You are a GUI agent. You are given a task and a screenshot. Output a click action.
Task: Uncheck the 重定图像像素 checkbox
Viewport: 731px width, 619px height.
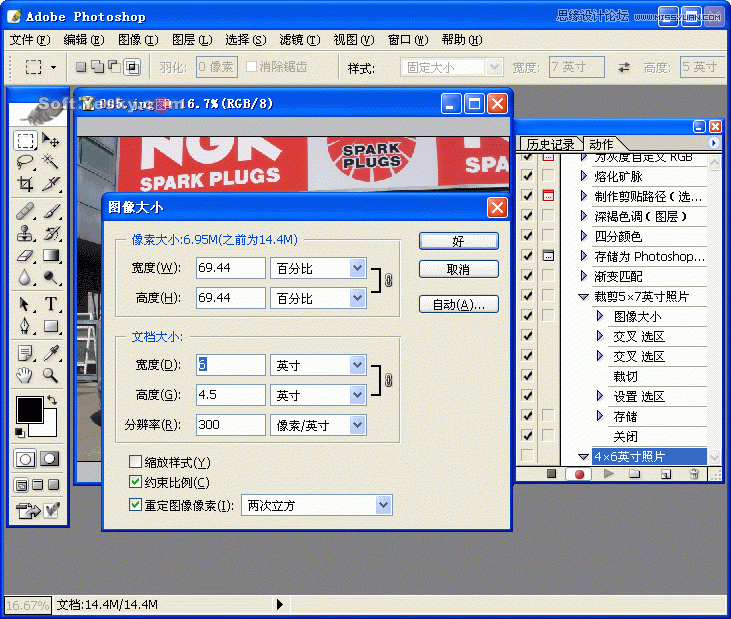click(x=135, y=504)
